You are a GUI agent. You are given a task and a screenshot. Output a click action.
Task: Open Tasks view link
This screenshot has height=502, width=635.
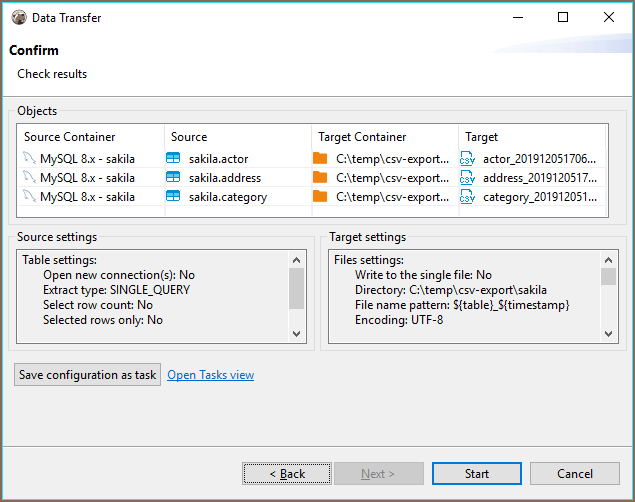[x=211, y=375]
